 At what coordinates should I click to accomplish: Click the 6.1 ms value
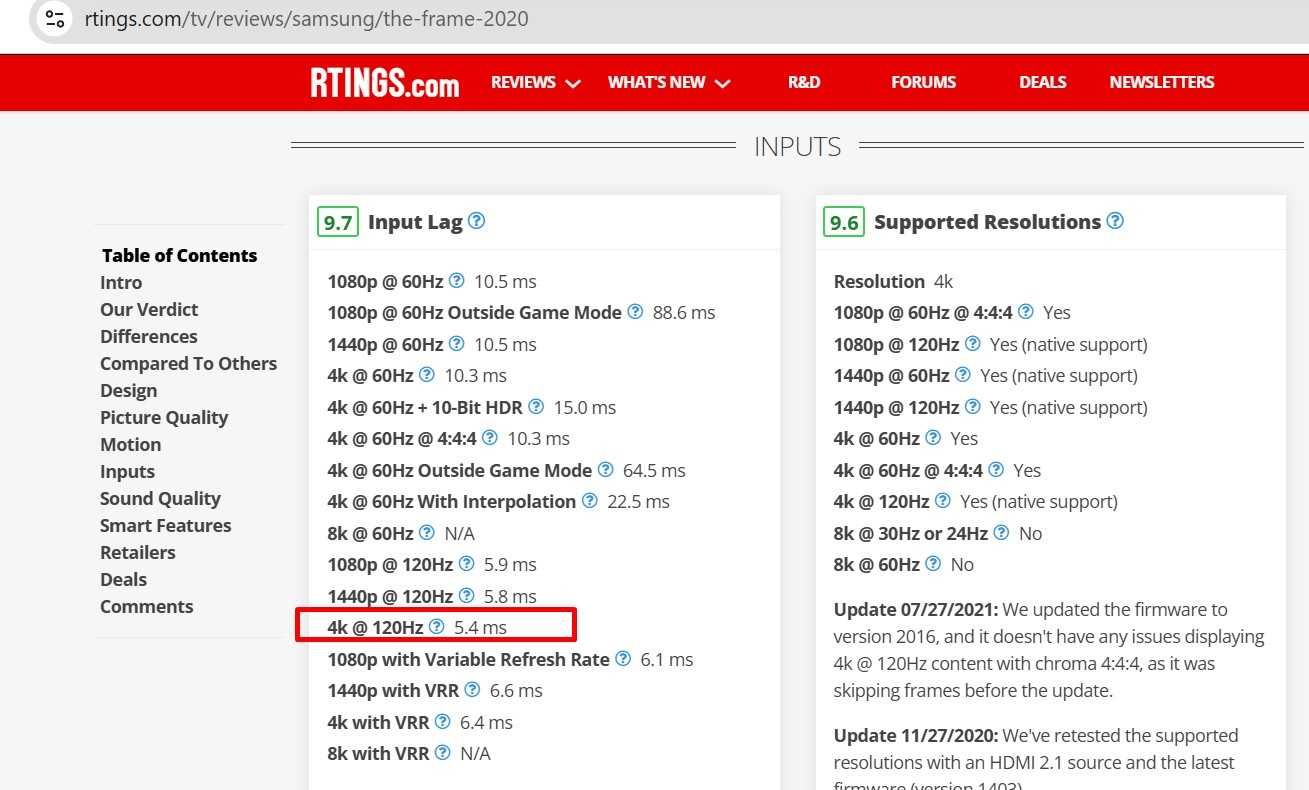pyautogui.click(x=667, y=659)
